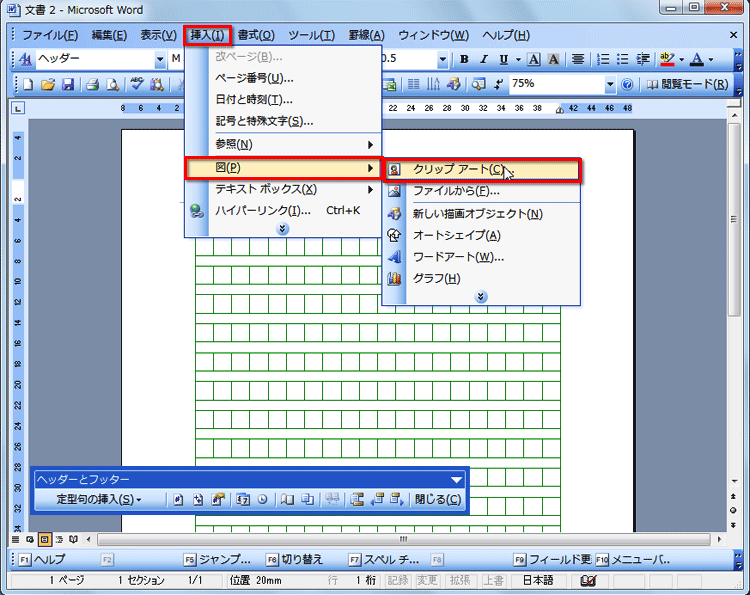Insert date icon in header footer toolbar
The width and height of the screenshot is (750, 595).
pos(243,500)
